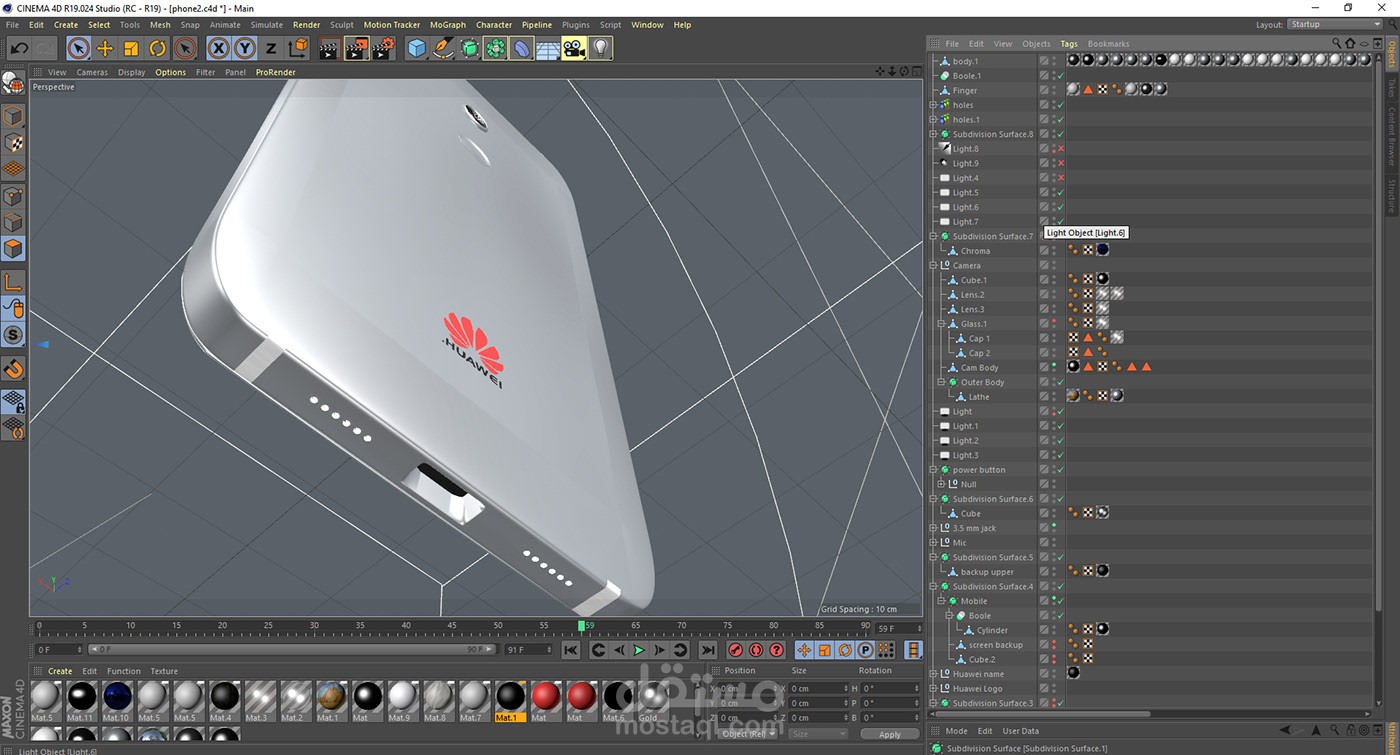Collapse the Camera null group

934,266
